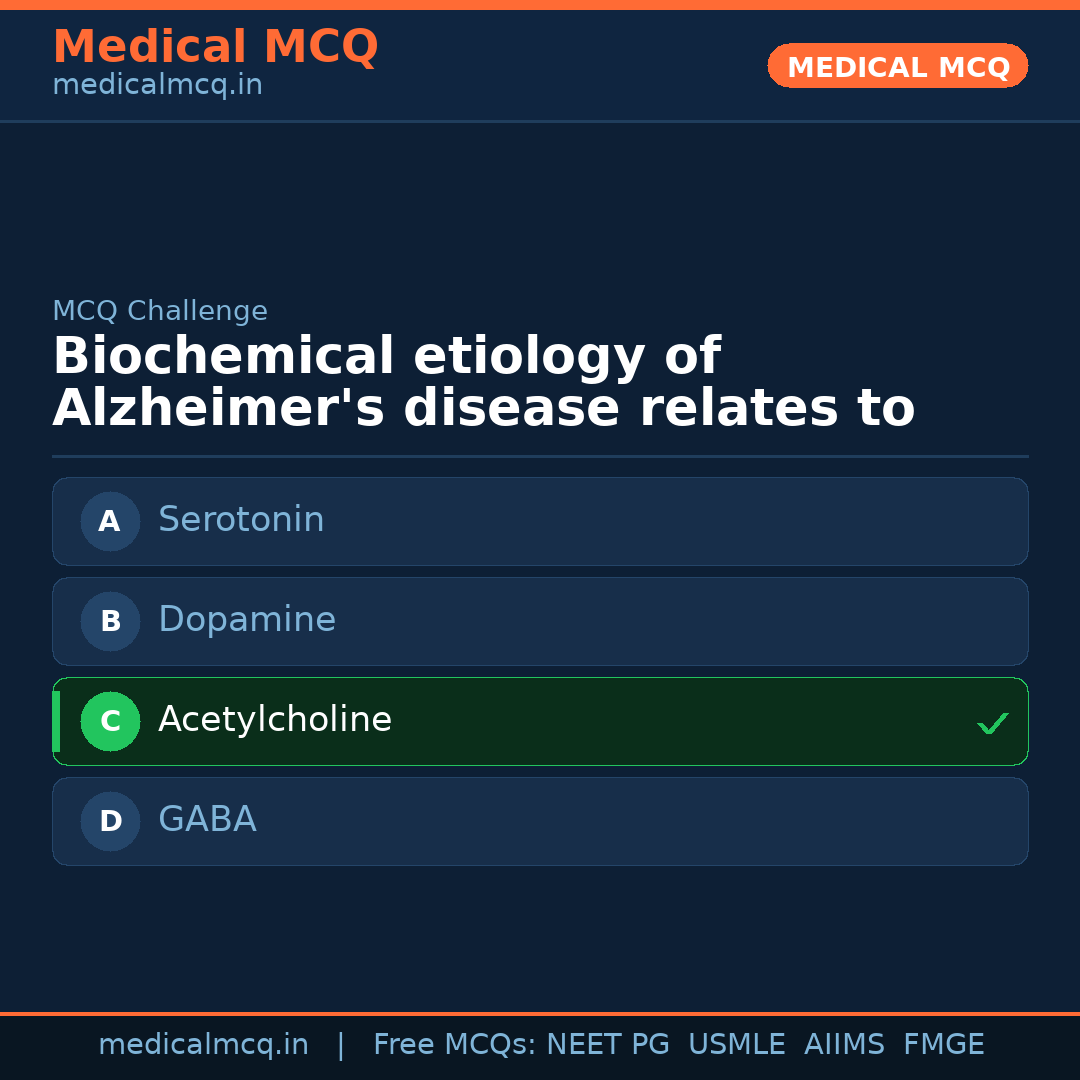
Task: Click the green checkmark on Acetylcholine row
Action: pos(992,723)
